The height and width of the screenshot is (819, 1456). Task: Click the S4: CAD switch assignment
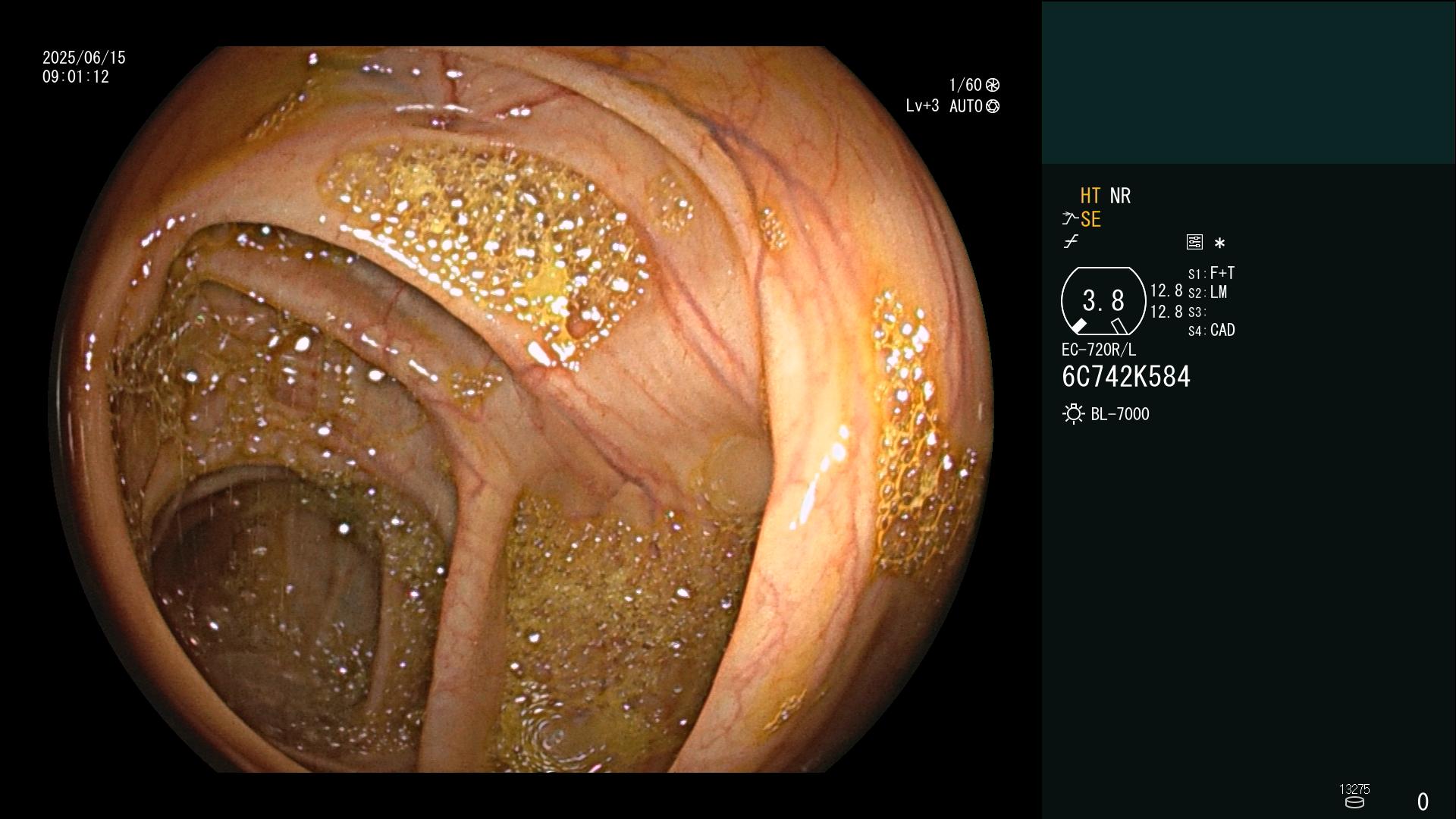point(1212,330)
